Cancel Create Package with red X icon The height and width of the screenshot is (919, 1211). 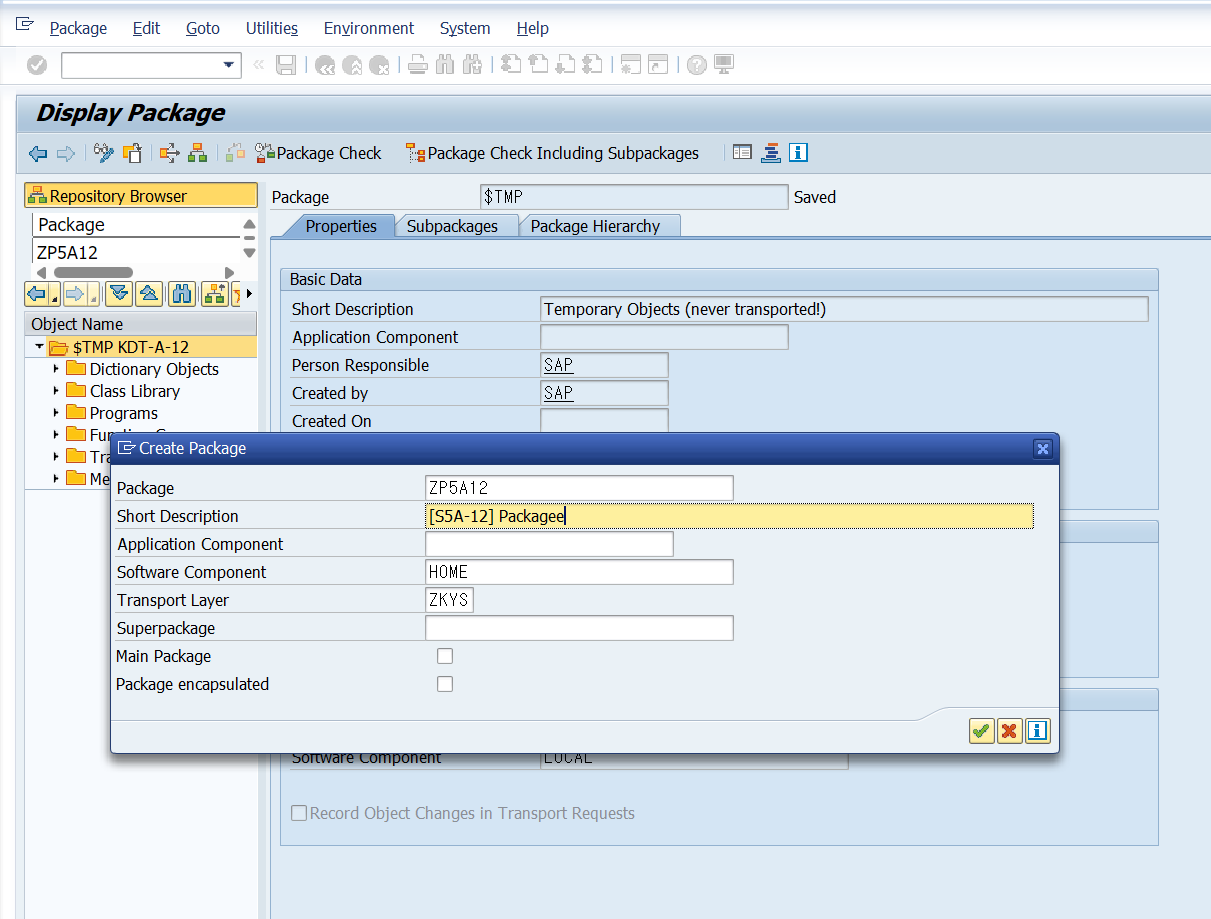[x=1009, y=731]
